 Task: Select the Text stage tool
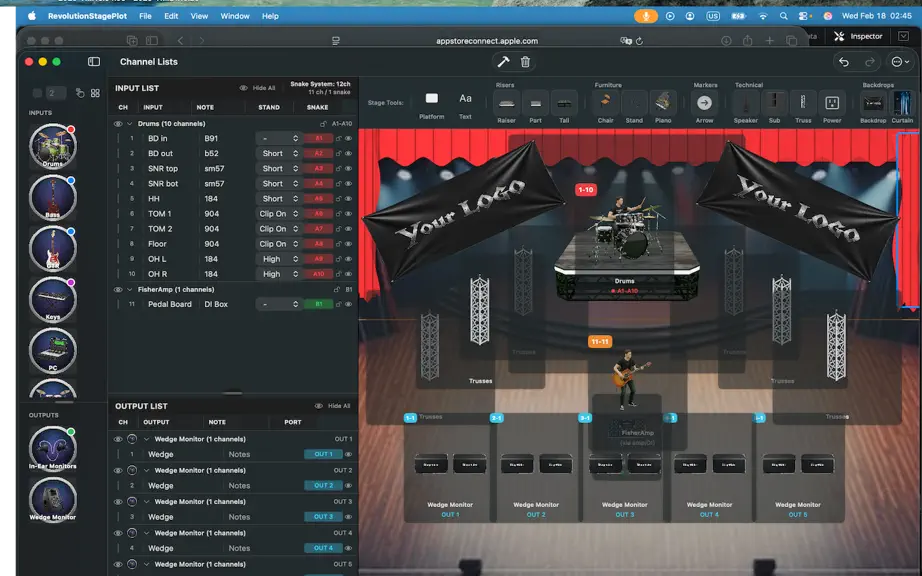[x=465, y=104]
